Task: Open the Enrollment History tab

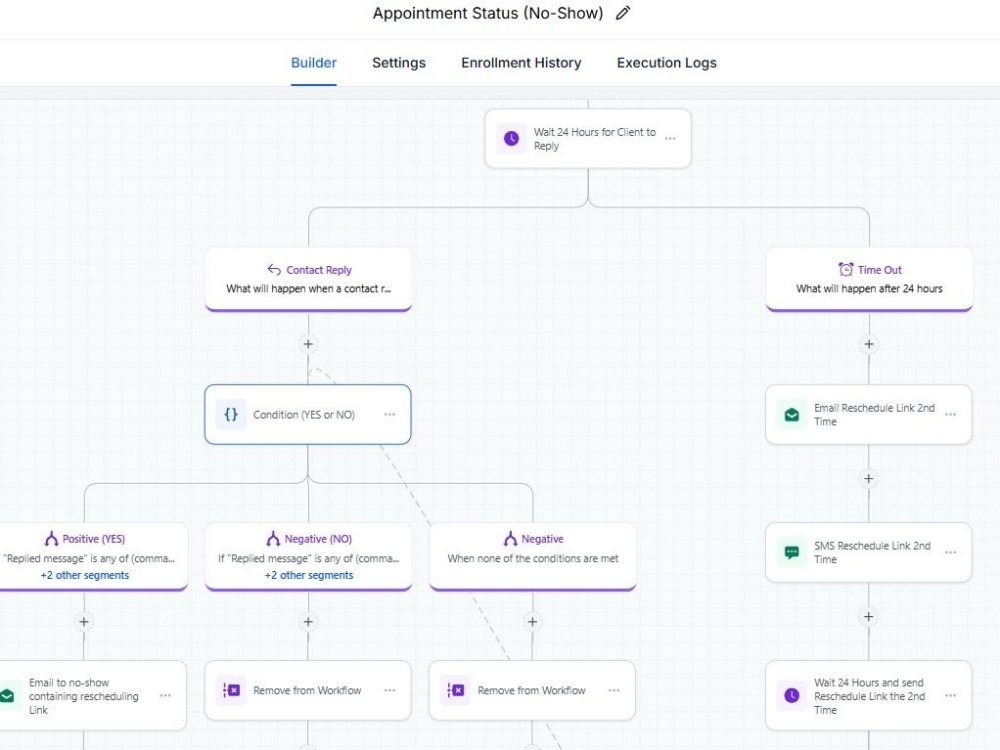Action: pos(521,62)
